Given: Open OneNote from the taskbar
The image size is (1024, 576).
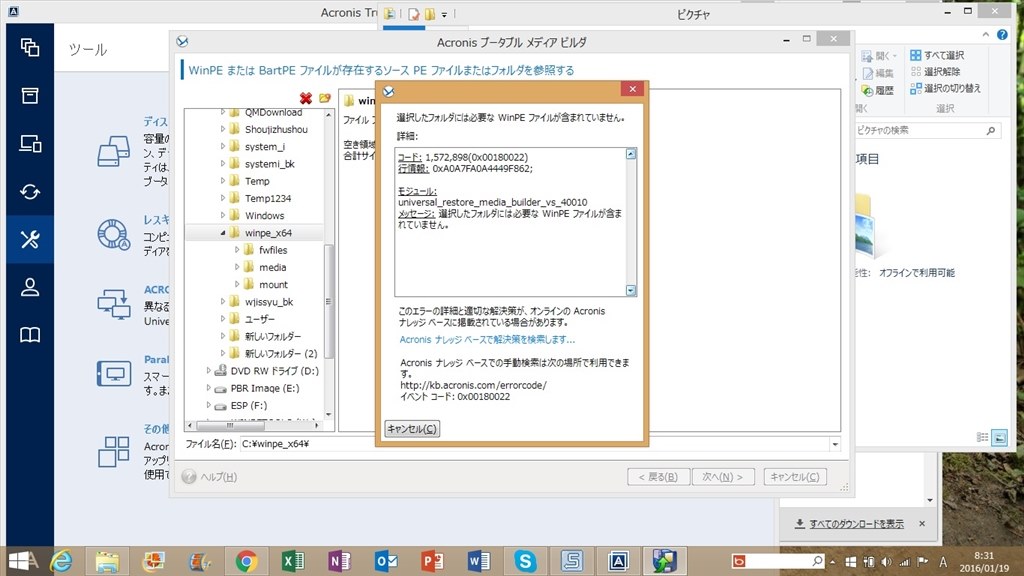Looking at the screenshot, I should click(x=339, y=561).
